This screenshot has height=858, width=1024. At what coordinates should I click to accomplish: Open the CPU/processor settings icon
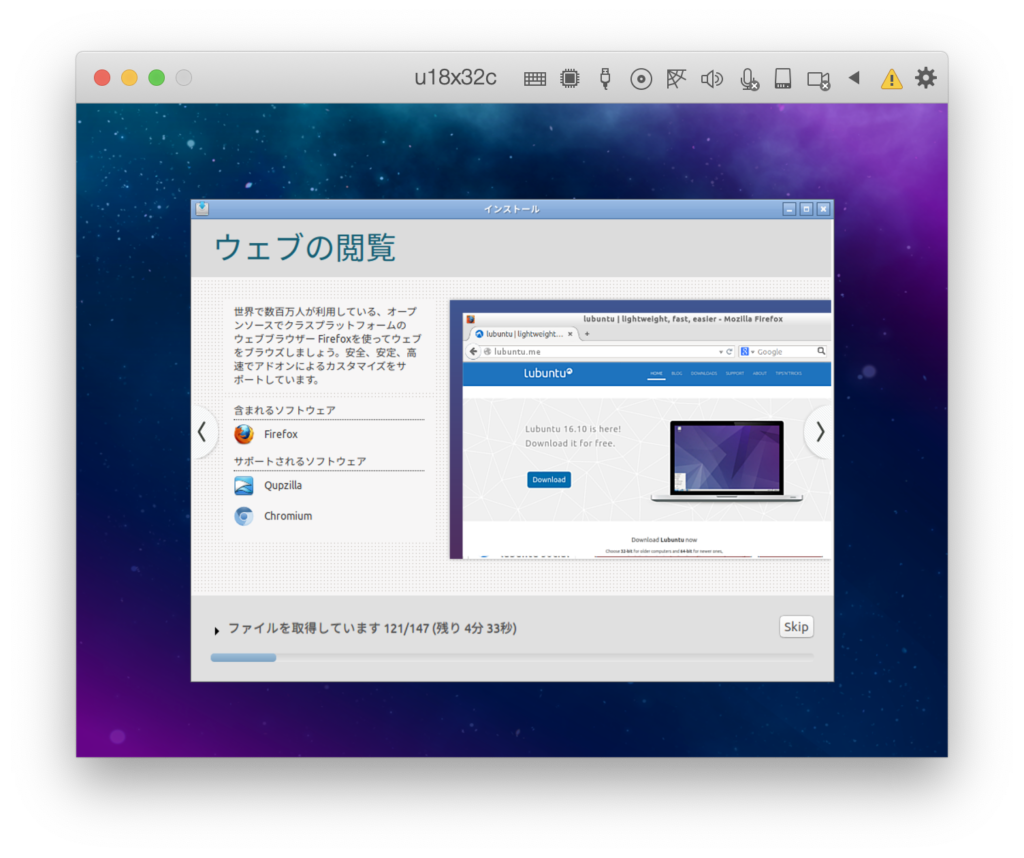click(x=569, y=78)
